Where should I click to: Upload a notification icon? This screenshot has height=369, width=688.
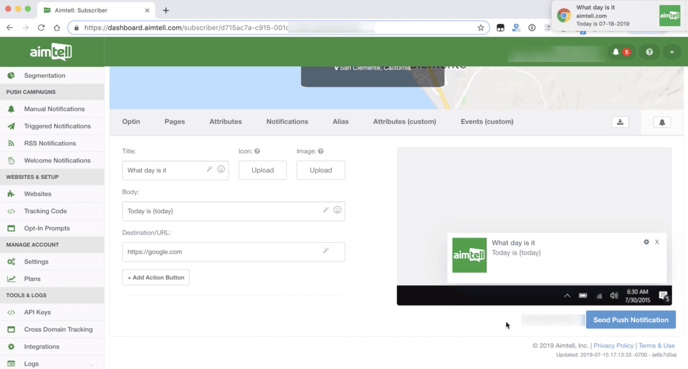pyautogui.click(x=262, y=170)
